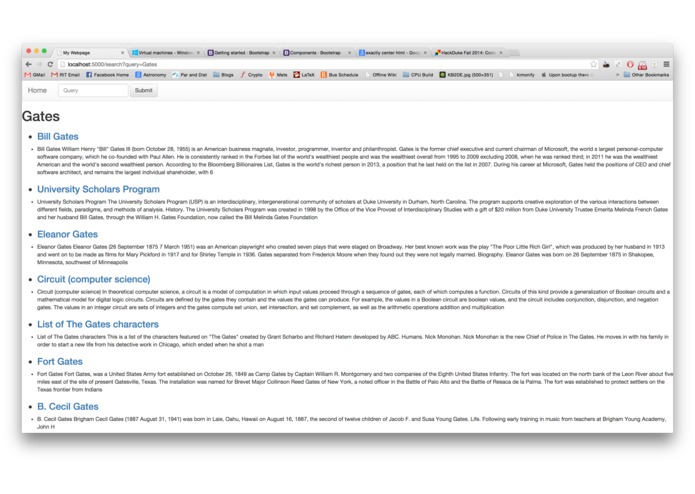Open the University Scholars Program link
The width and height of the screenshot is (695, 494).
[98, 189]
